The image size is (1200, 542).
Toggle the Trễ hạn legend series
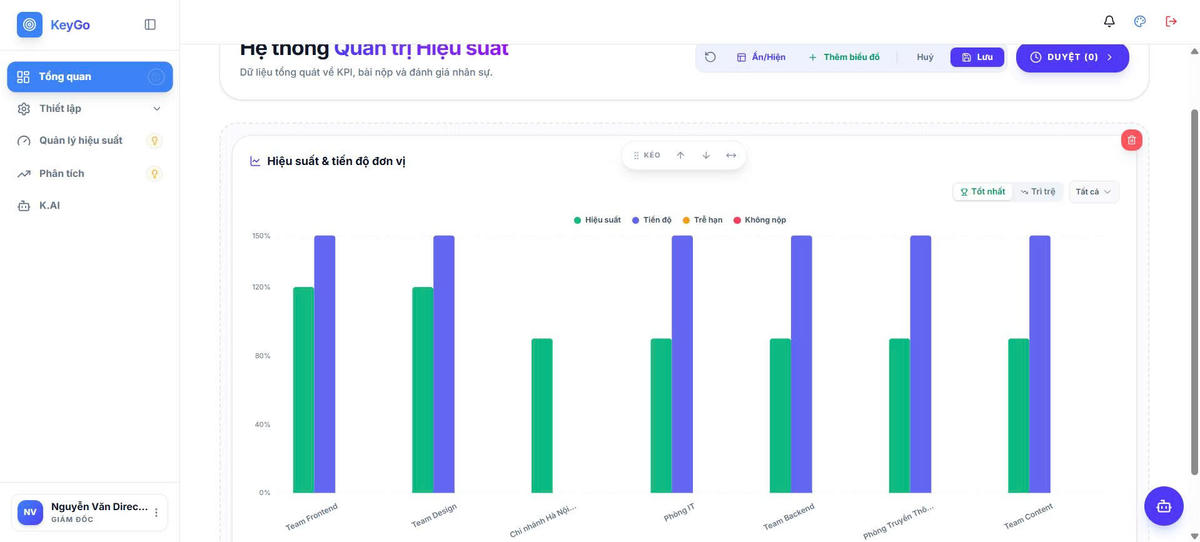[x=702, y=220]
